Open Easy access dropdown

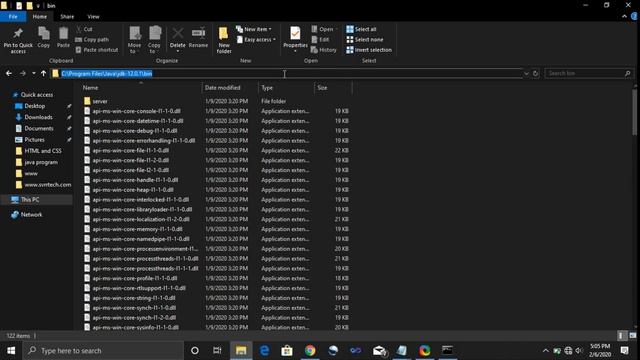point(256,40)
